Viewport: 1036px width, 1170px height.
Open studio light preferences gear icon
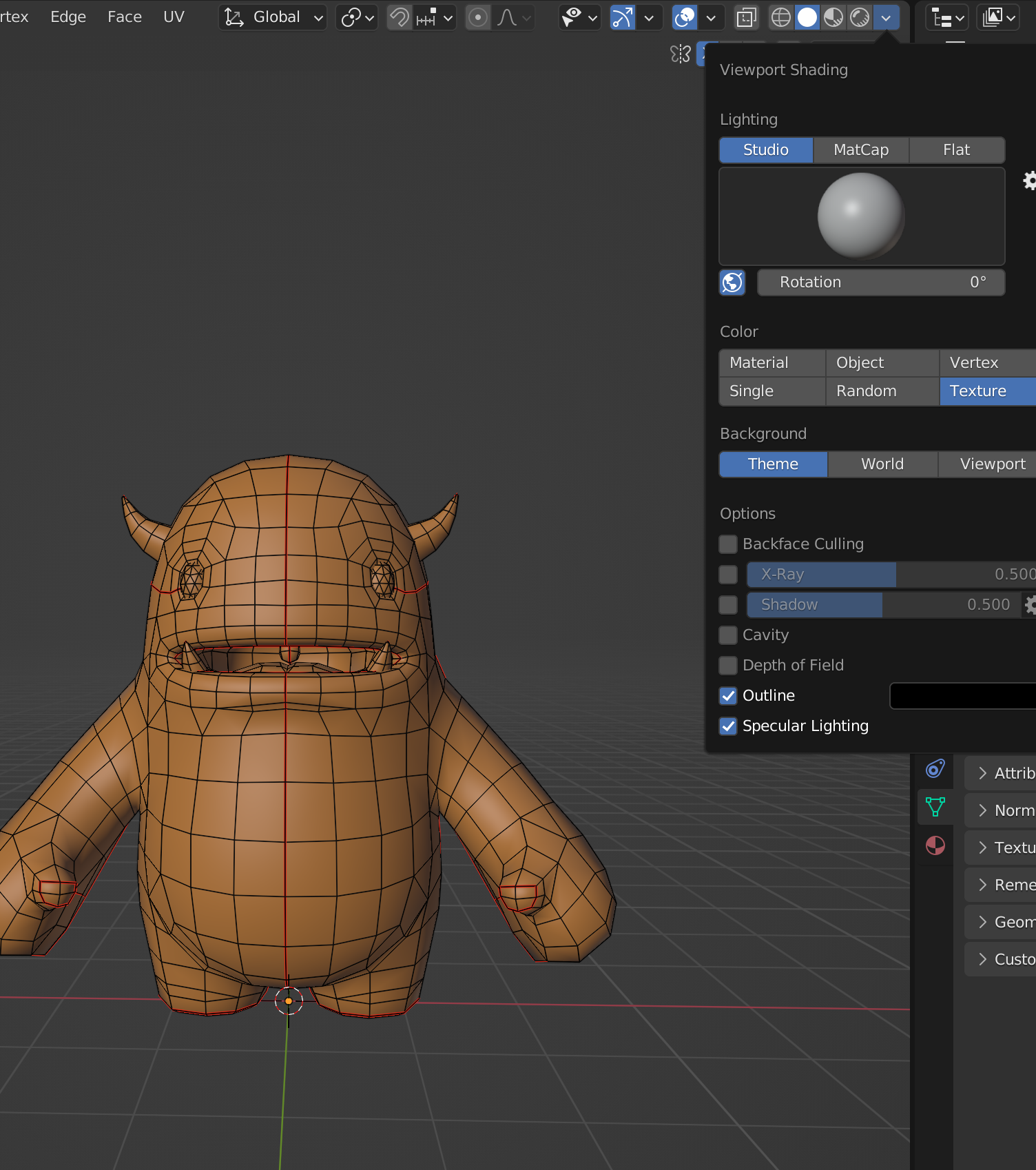(x=1029, y=181)
